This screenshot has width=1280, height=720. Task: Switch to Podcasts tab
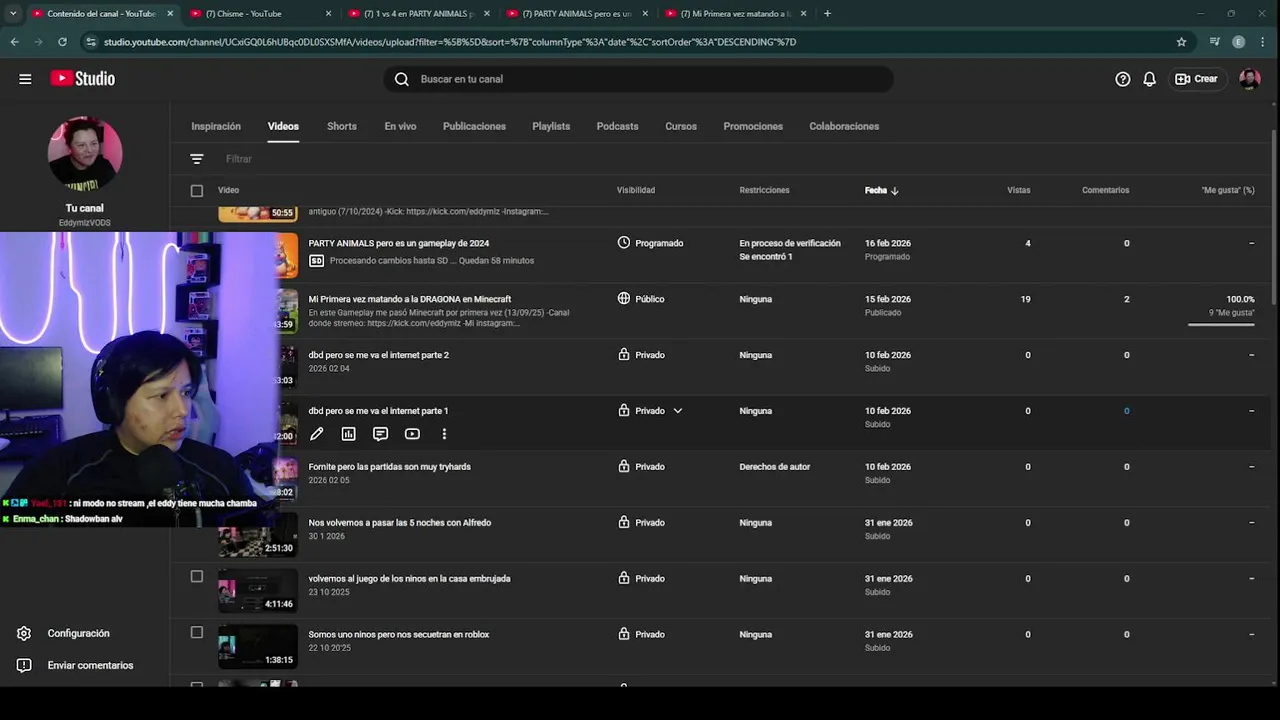click(x=617, y=126)
